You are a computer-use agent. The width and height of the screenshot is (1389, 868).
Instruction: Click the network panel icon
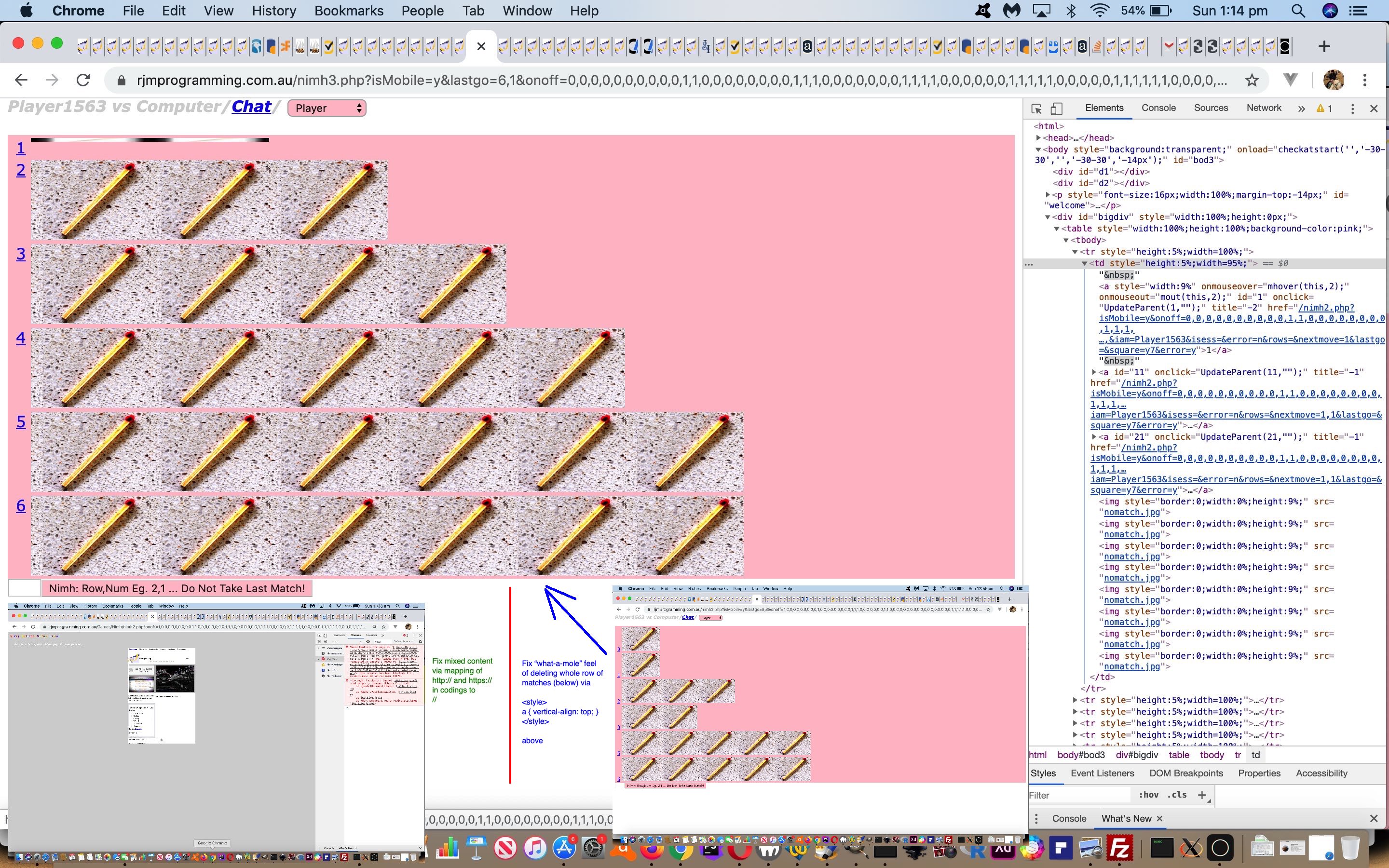[1264, 108]
